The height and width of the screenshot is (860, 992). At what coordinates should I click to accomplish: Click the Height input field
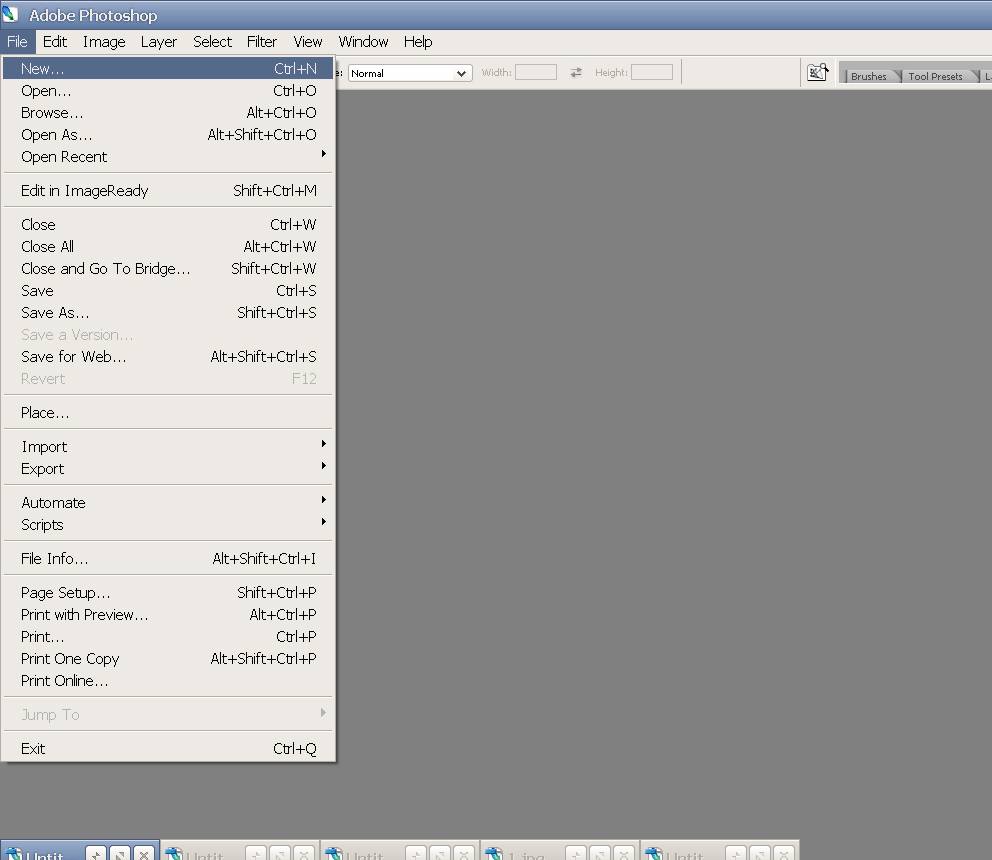tap(652, 72)
